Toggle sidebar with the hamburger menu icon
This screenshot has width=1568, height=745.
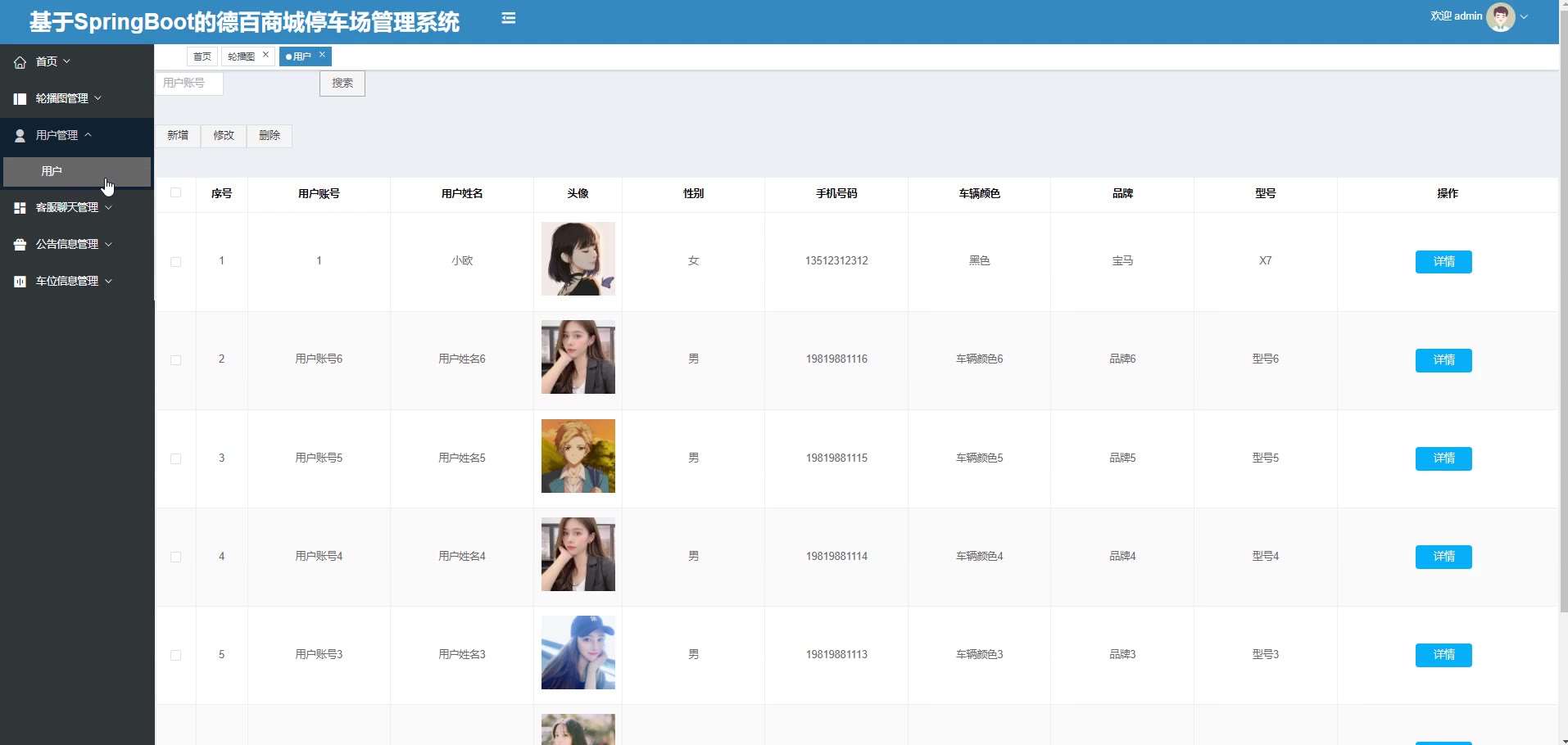509,18
